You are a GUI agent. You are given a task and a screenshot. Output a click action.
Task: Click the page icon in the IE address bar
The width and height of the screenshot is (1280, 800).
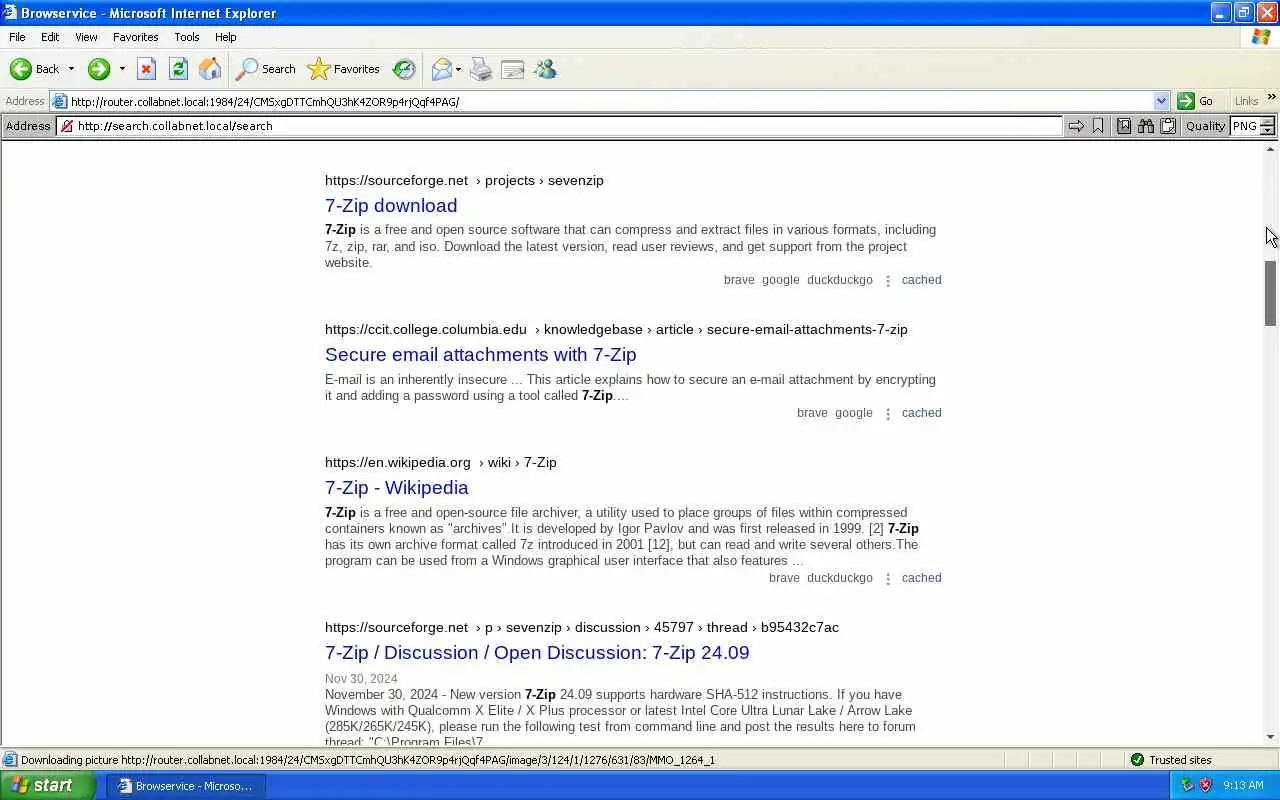(60, 101)
